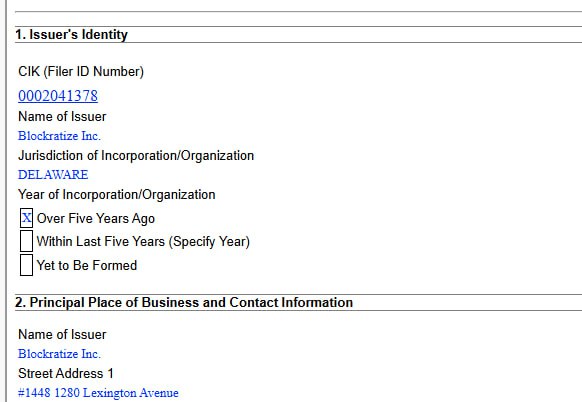This screenshot has width=582, height=402.
Task: Click the Within Last Five Years label text
Action: [x=143, y=242]
